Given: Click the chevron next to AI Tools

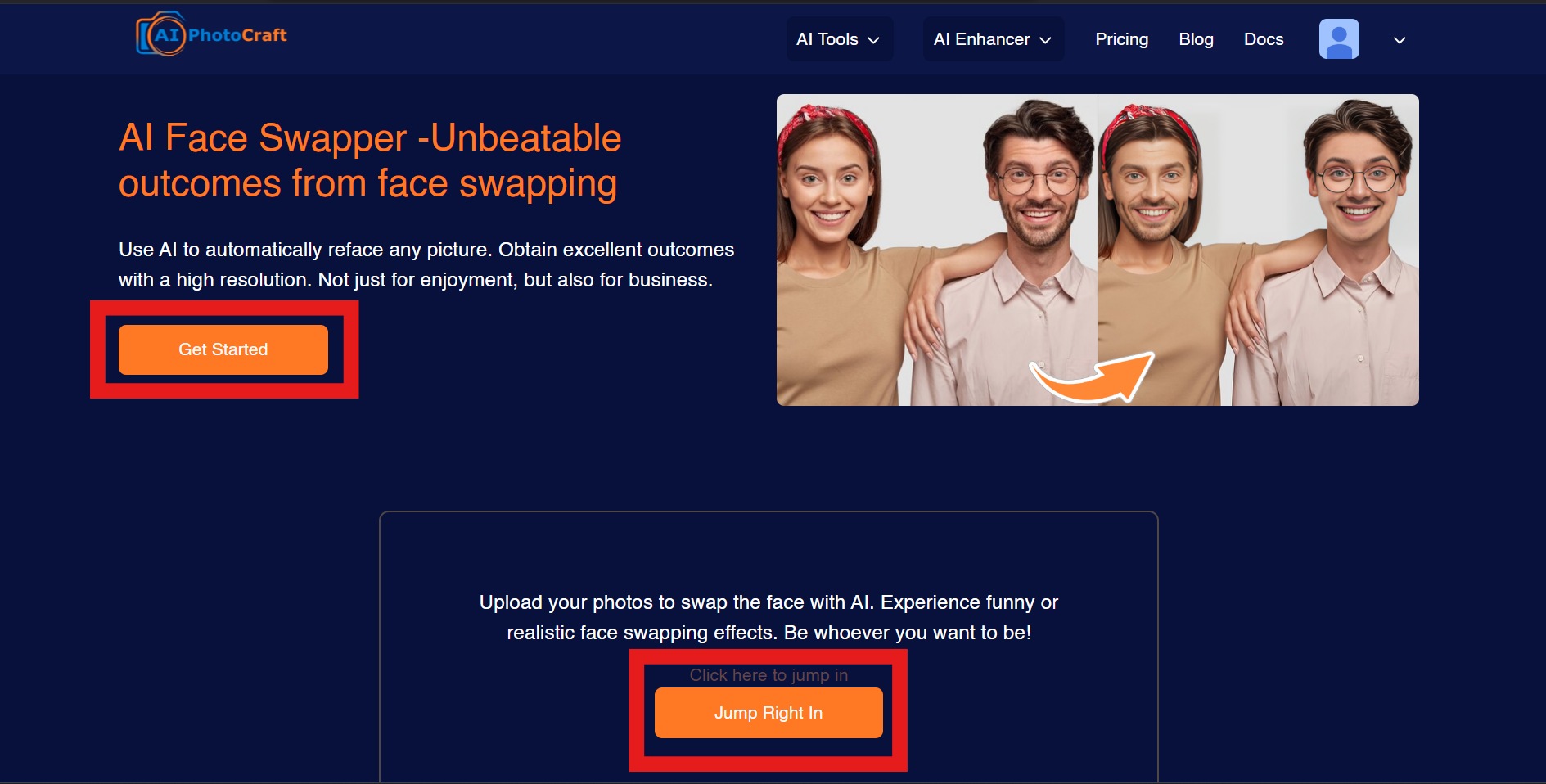Looking at the screenshot, I should point(873,40).
